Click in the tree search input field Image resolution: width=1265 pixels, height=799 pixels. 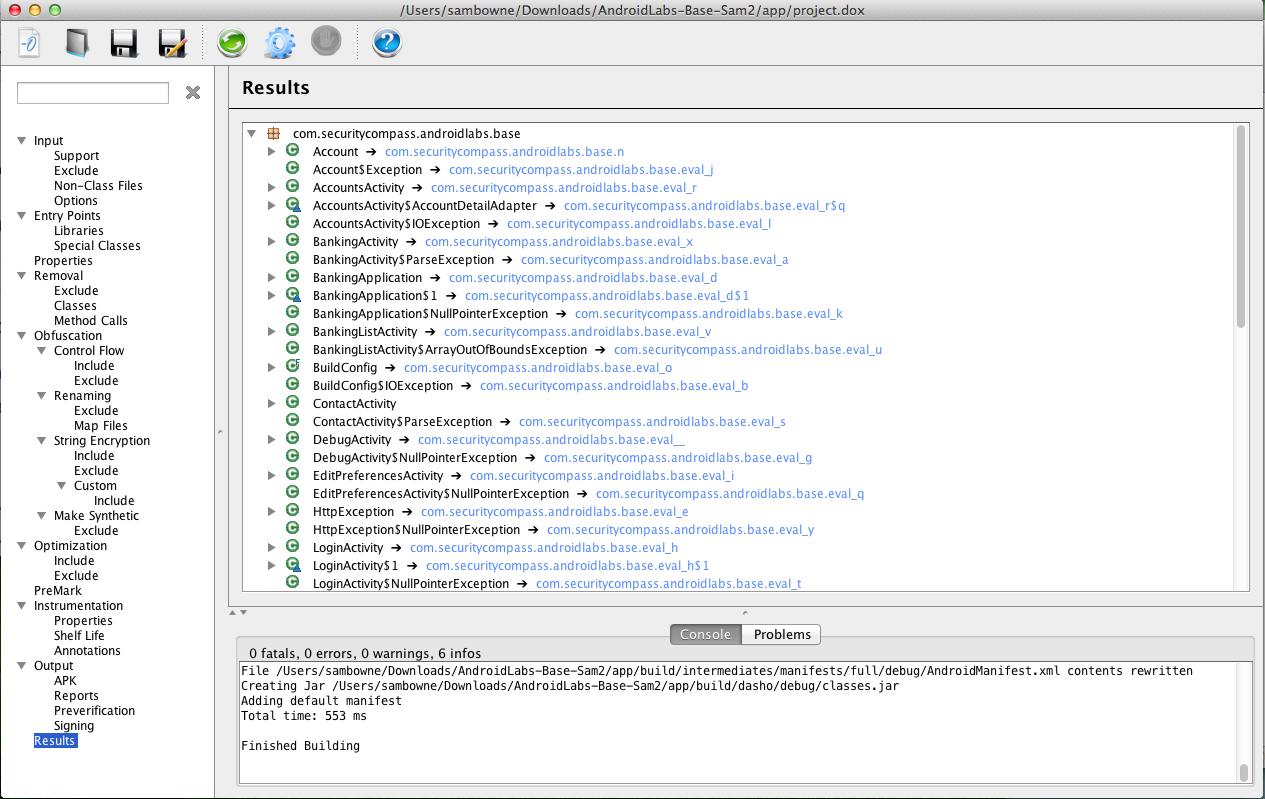coord(93,93)
